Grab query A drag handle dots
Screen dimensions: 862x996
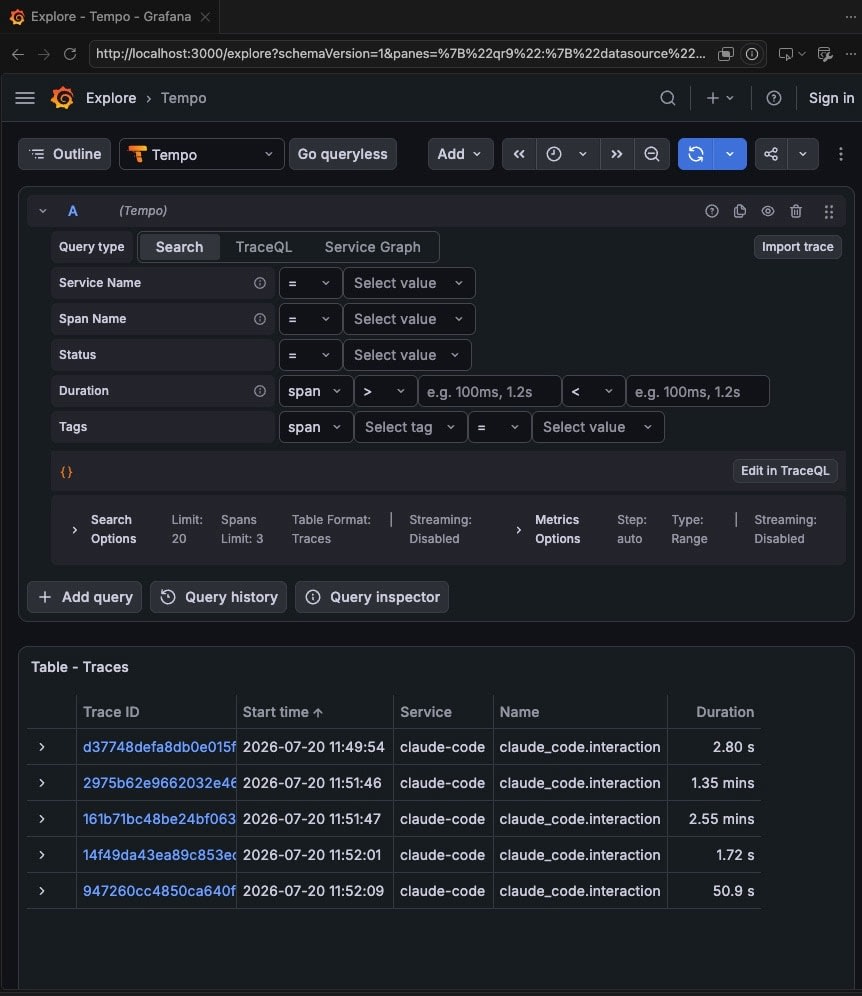click(x=829, y=212)
